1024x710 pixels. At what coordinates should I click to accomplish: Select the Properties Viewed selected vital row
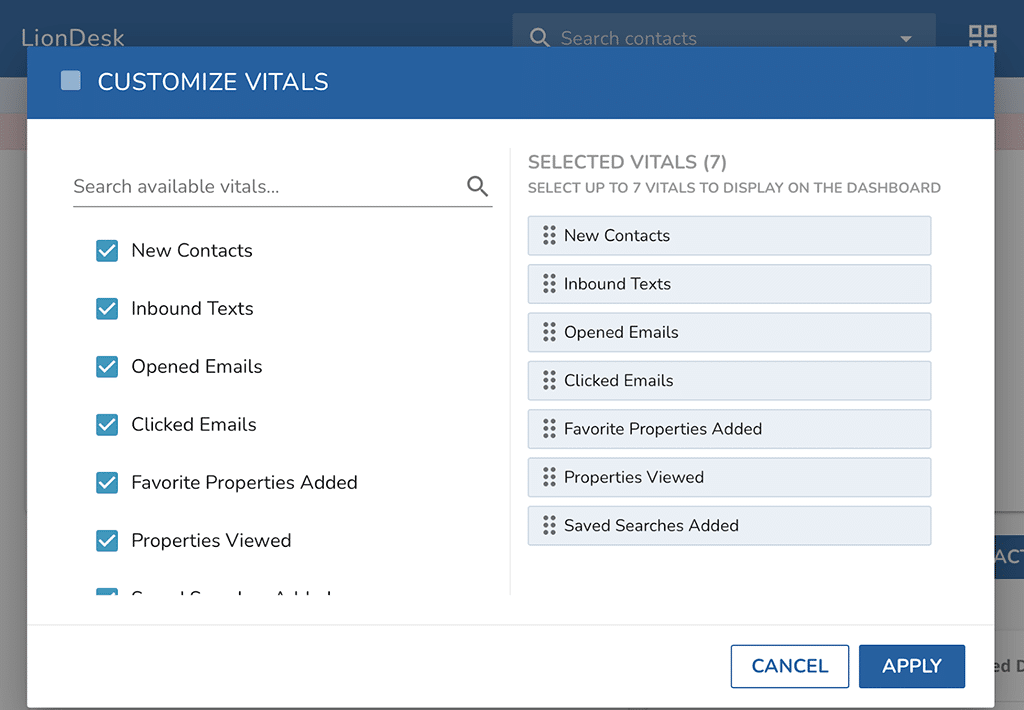click(729, 477)
